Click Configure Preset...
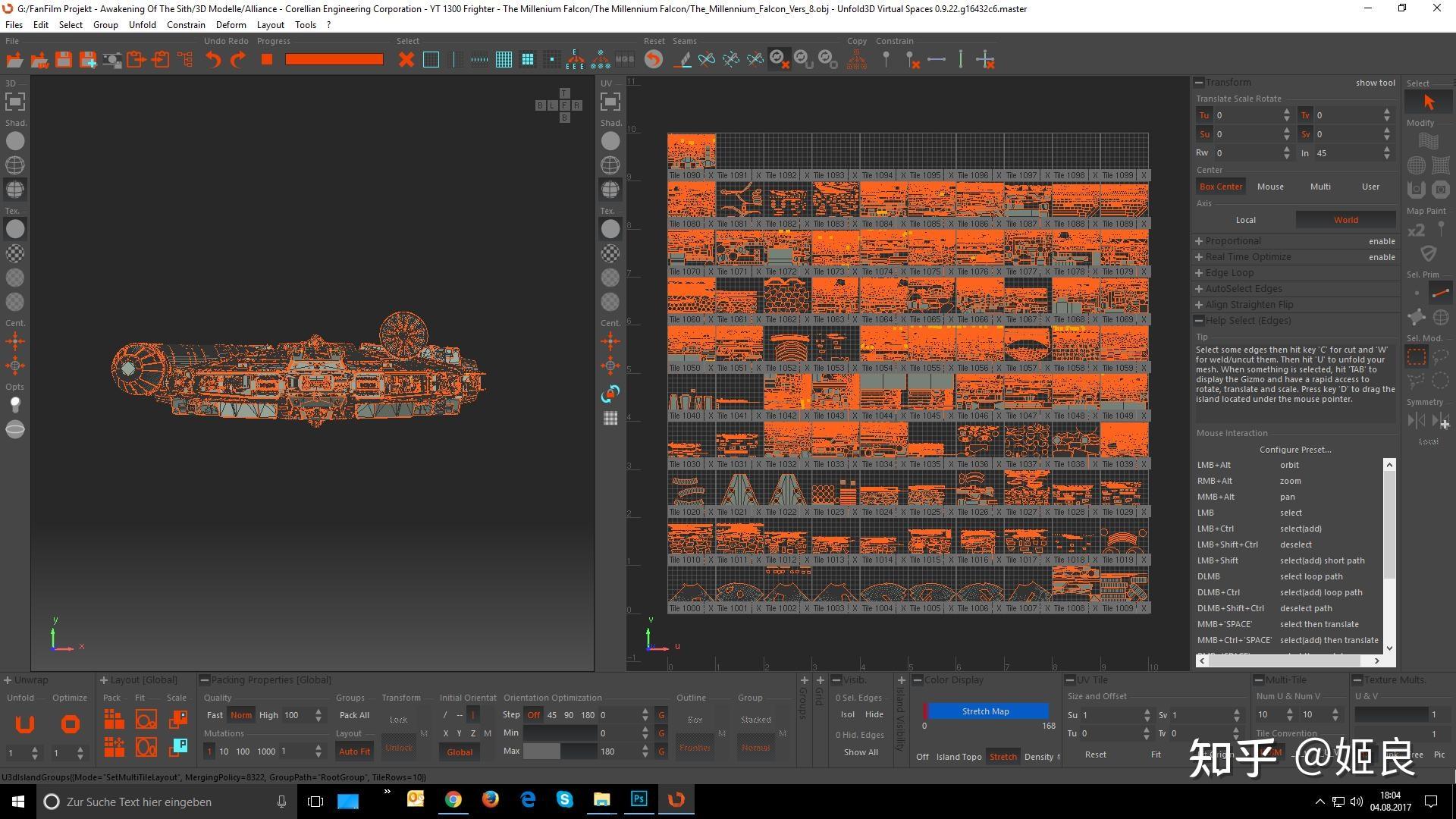The height and width of the screenshot is (819, 1456). [x=1295, y=450]
